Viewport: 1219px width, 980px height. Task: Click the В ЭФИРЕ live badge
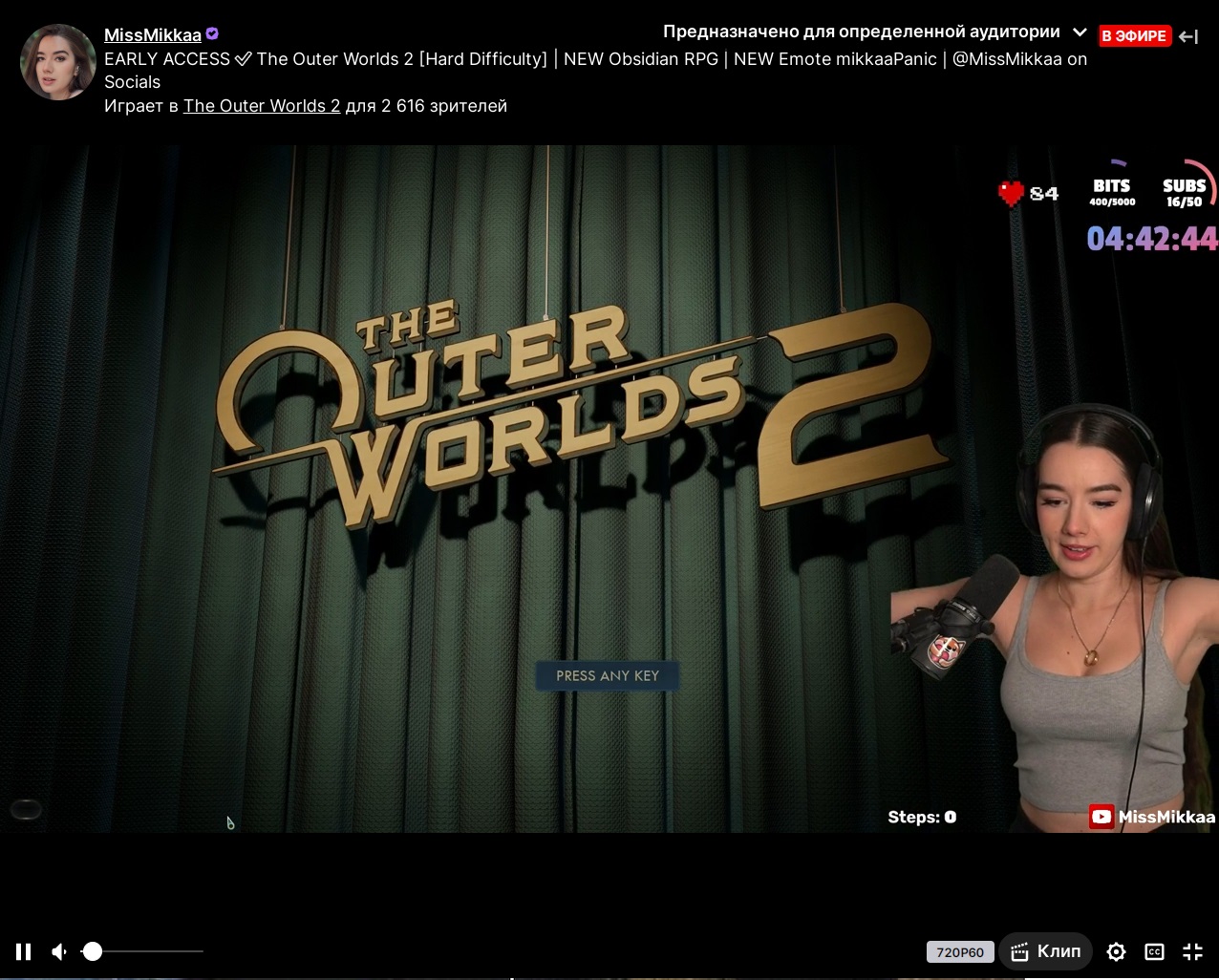(1135, 36)
